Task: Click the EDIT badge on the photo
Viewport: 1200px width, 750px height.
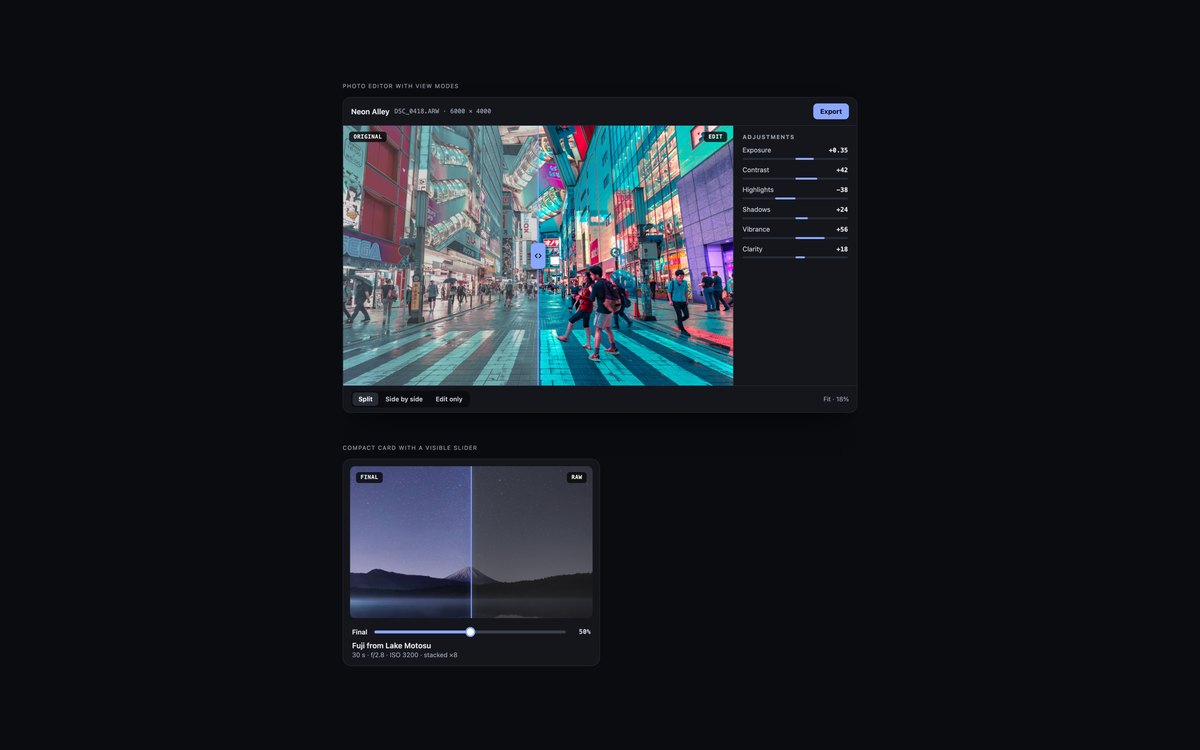Action: [x=715, y=136]
